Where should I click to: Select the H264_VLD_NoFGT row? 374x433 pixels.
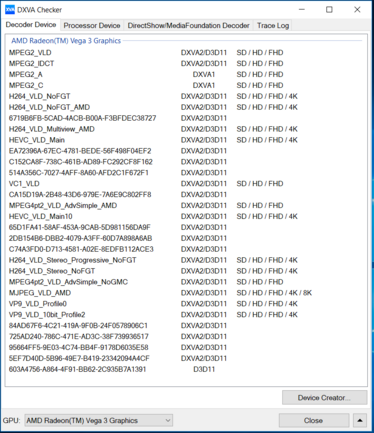coord(187,96)
